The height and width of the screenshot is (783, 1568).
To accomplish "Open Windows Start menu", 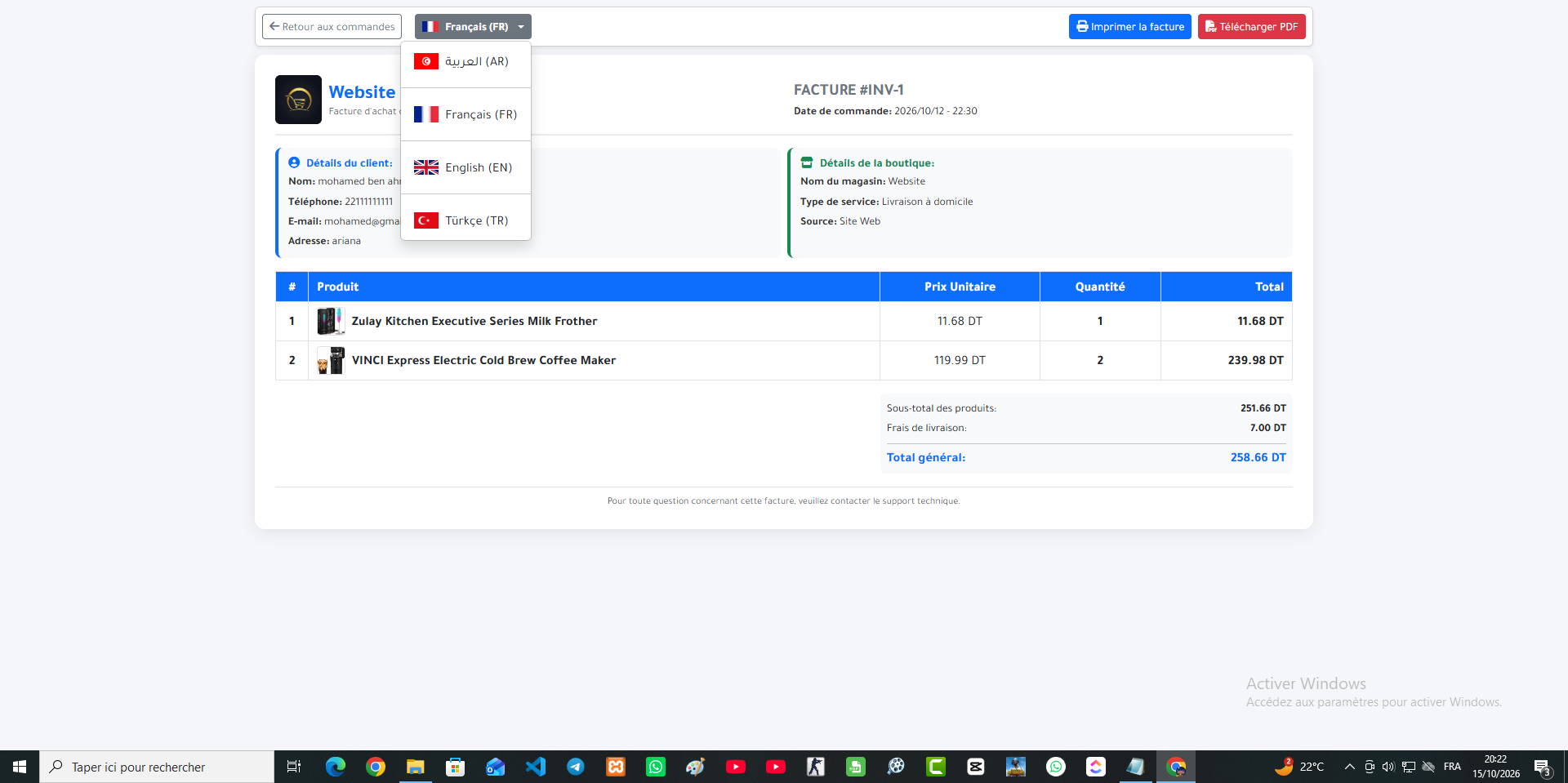I will coord(20,767).
